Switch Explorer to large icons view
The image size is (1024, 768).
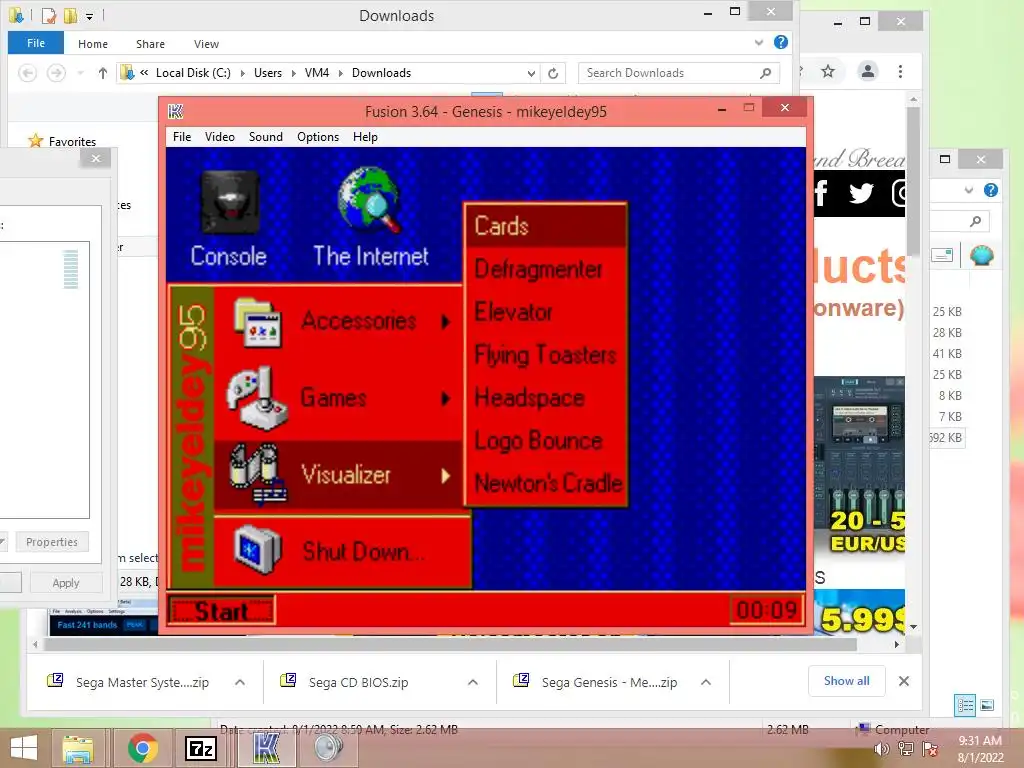[x=987, y=705]
